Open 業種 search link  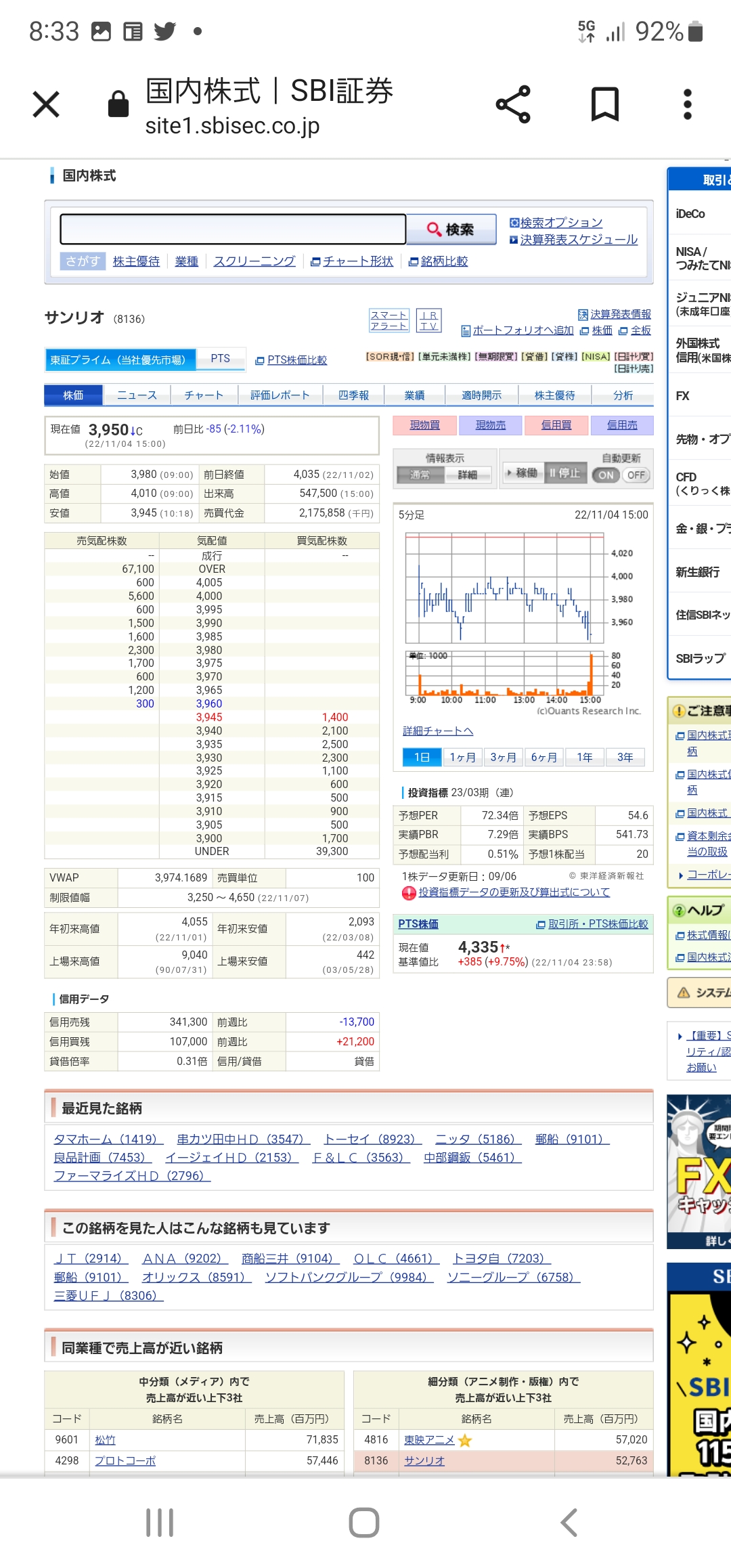pos(186,261)
